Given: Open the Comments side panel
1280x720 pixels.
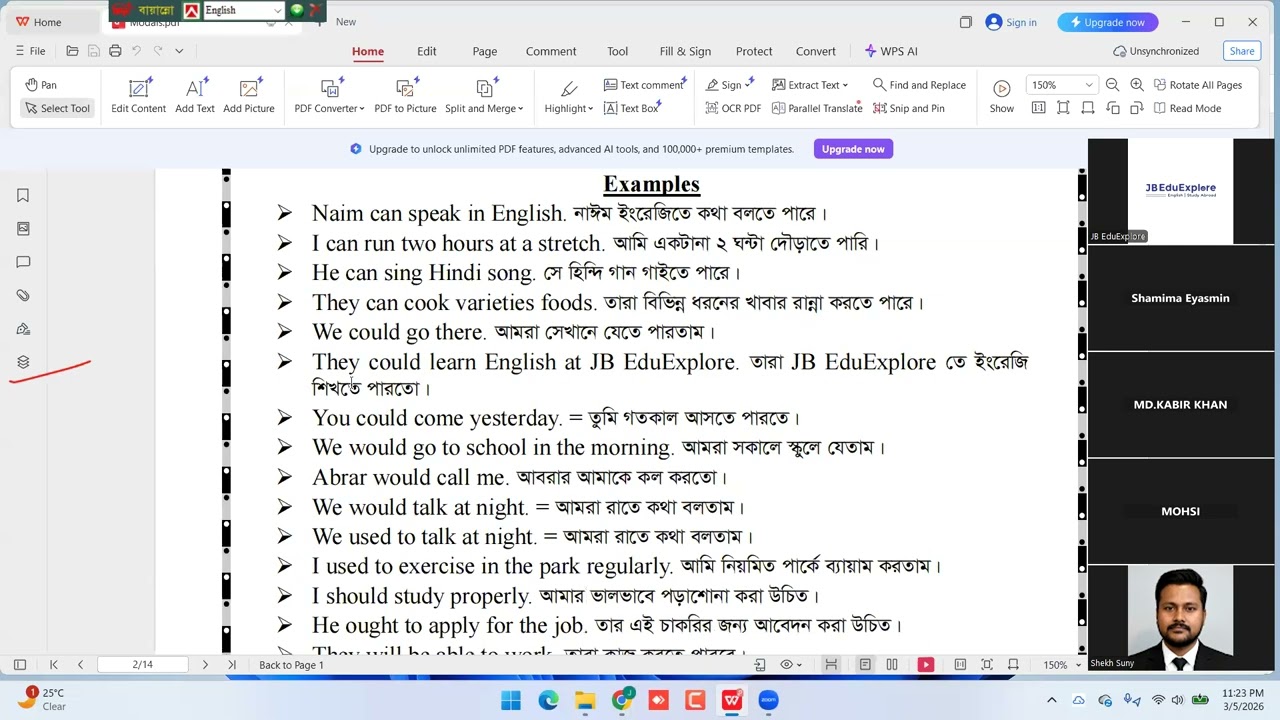Looking at the screenshot, I should coord(23,262).
